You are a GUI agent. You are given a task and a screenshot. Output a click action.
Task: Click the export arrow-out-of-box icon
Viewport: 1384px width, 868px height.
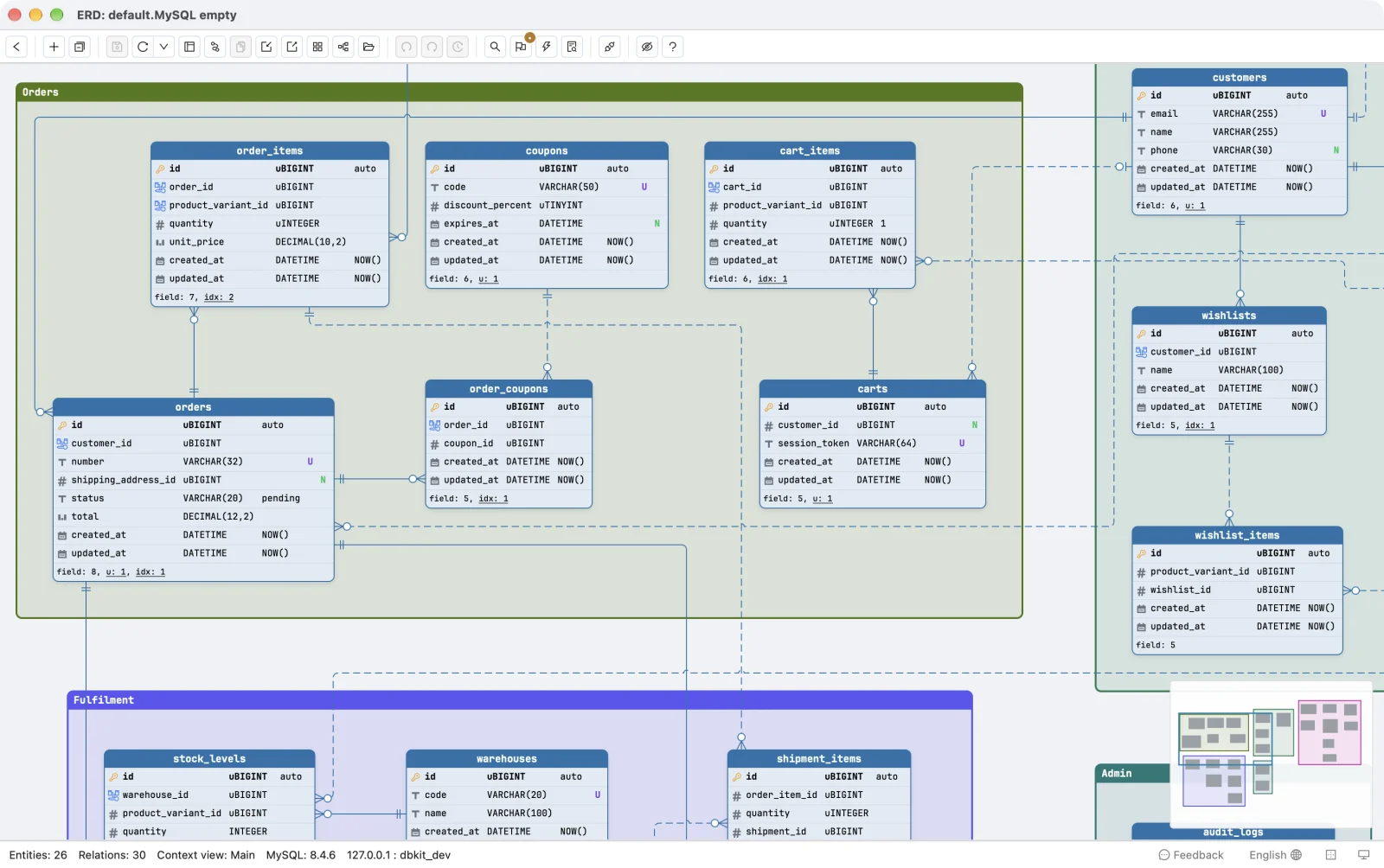click(292, 47)
